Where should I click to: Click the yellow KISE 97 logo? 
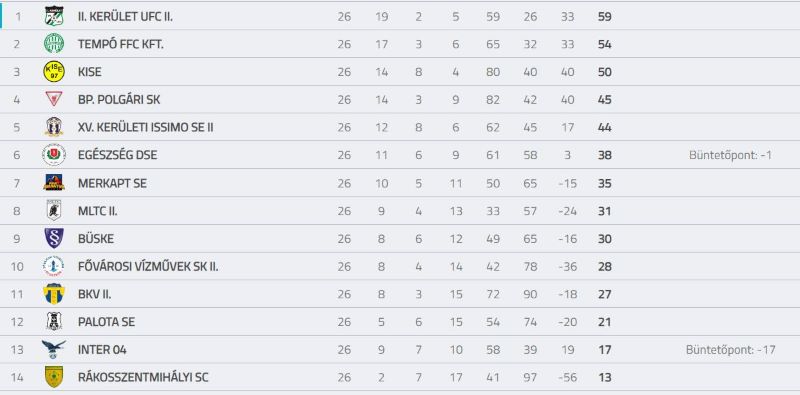coord(54,71)
